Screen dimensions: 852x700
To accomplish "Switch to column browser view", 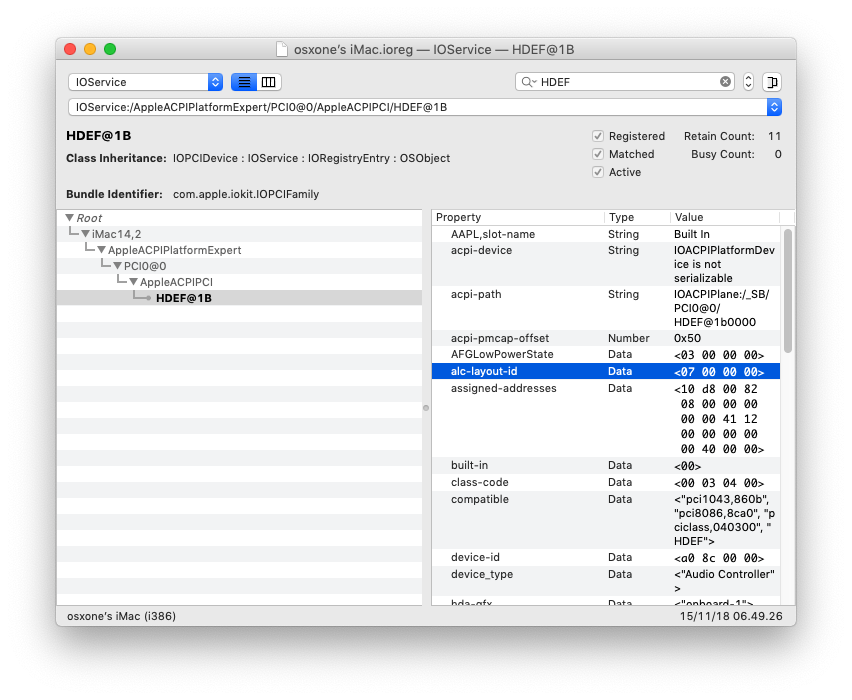I will [268, 82].
